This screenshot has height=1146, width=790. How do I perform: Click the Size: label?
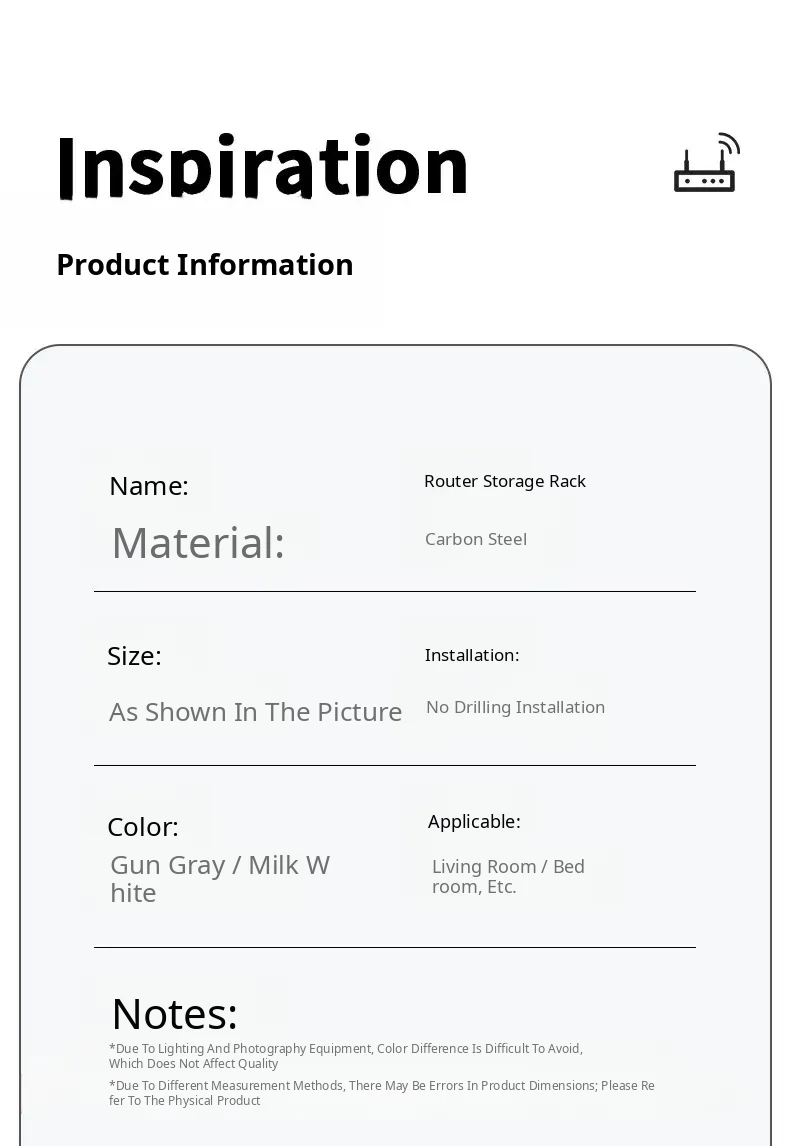134,656
